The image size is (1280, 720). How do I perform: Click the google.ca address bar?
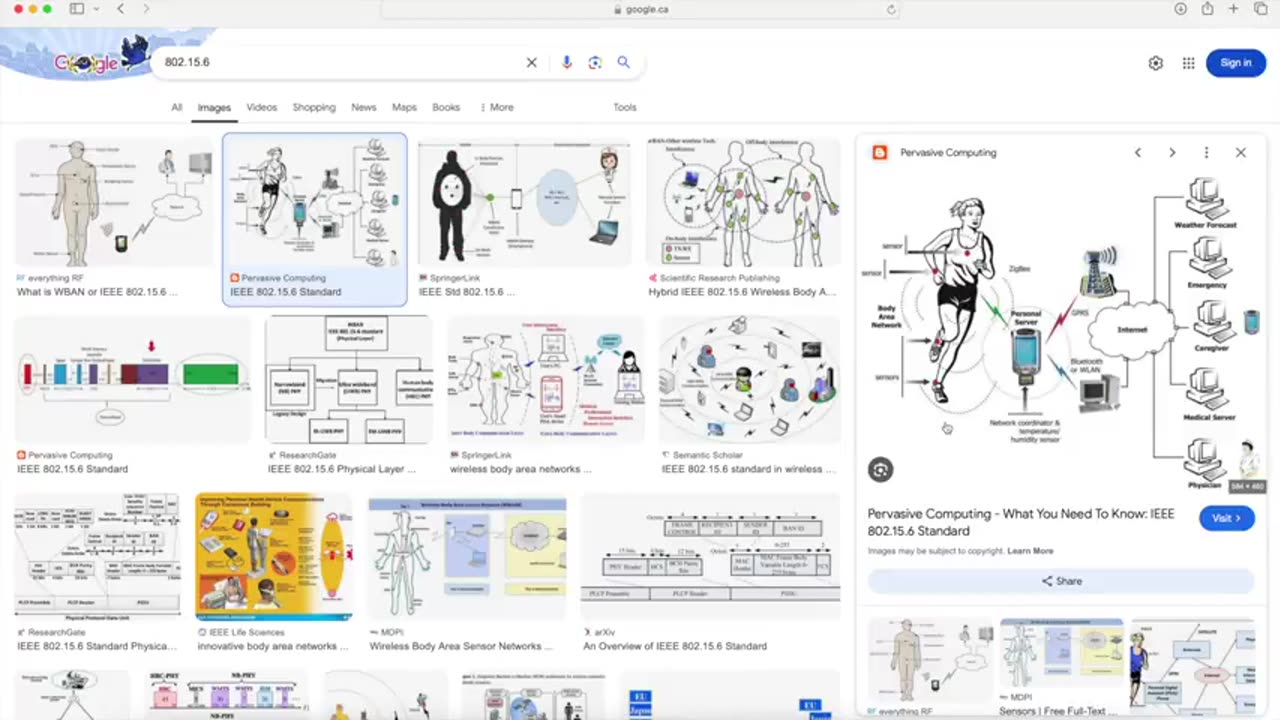click(640, 9)
